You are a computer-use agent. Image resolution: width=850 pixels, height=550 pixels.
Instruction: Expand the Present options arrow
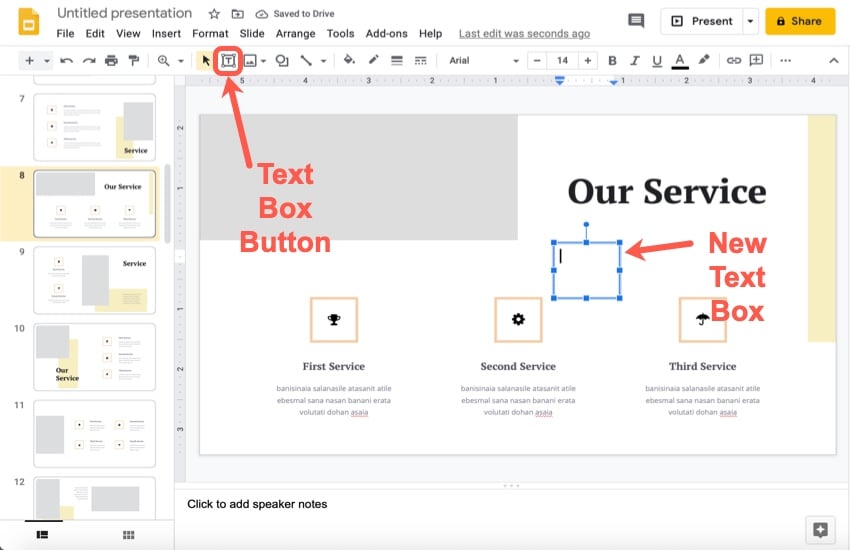point(751,21)
